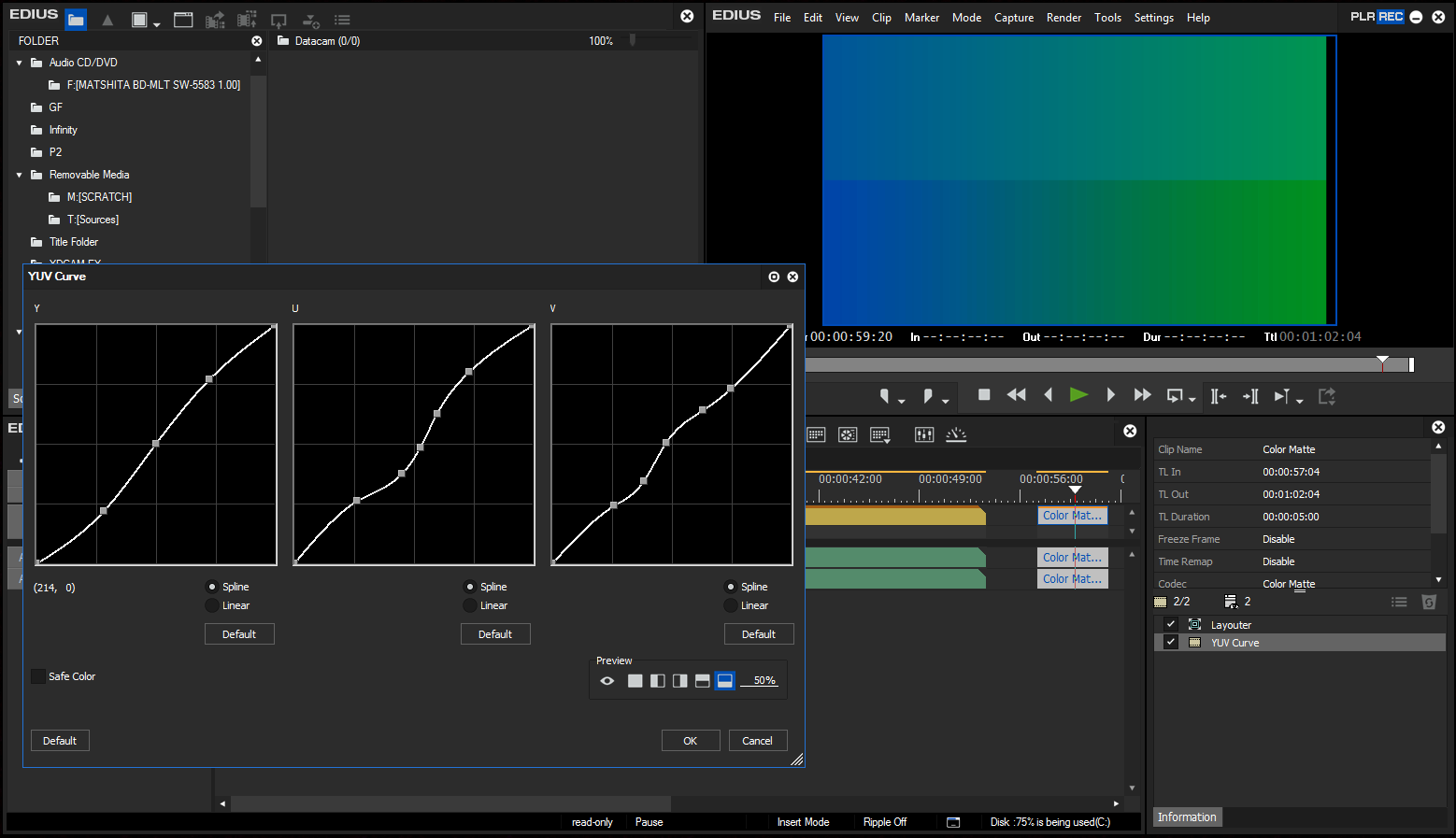
Task: Open the Render menu
Action: click(x=1063, y=18)
